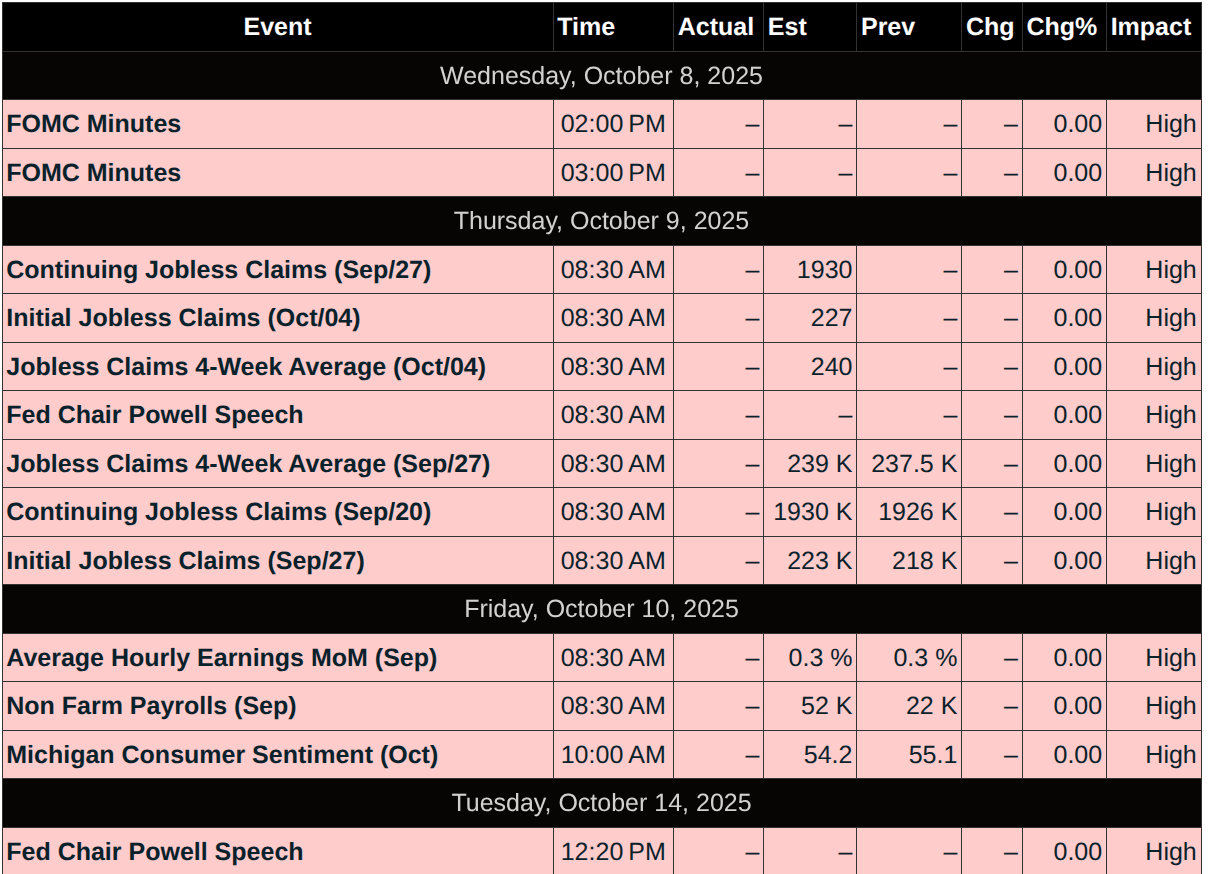
Task: Click the 237.5 K previous value cell
Action: [913, 464]
